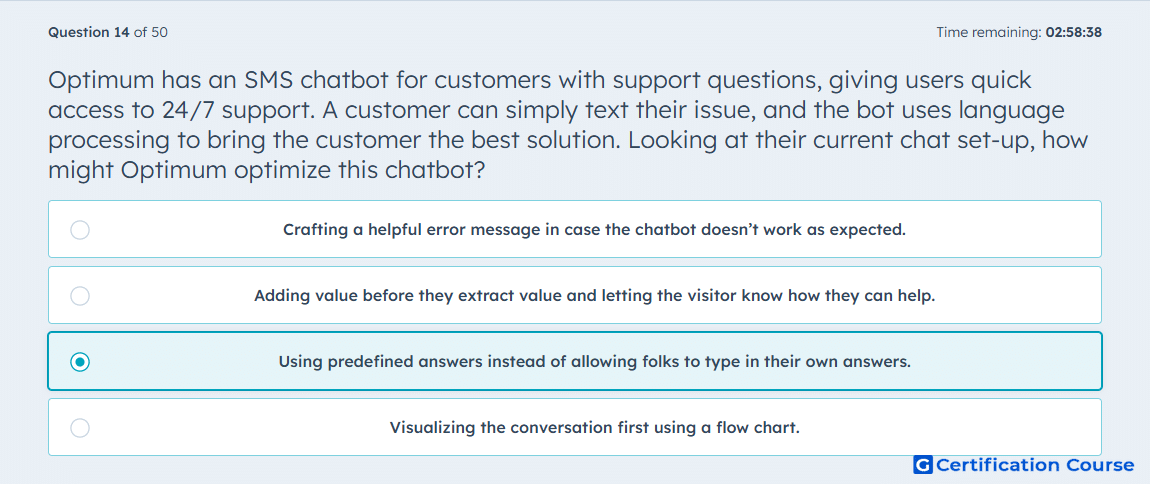Click the Certification Course watermark text
1150x484 pixels.
click(x=1036, y=465)
